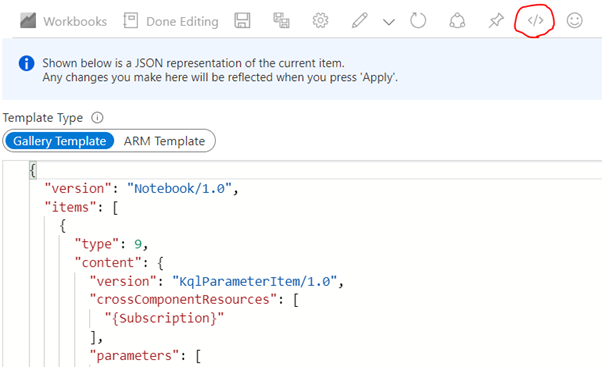Click the "parameters" key

(x=134, y=355)
